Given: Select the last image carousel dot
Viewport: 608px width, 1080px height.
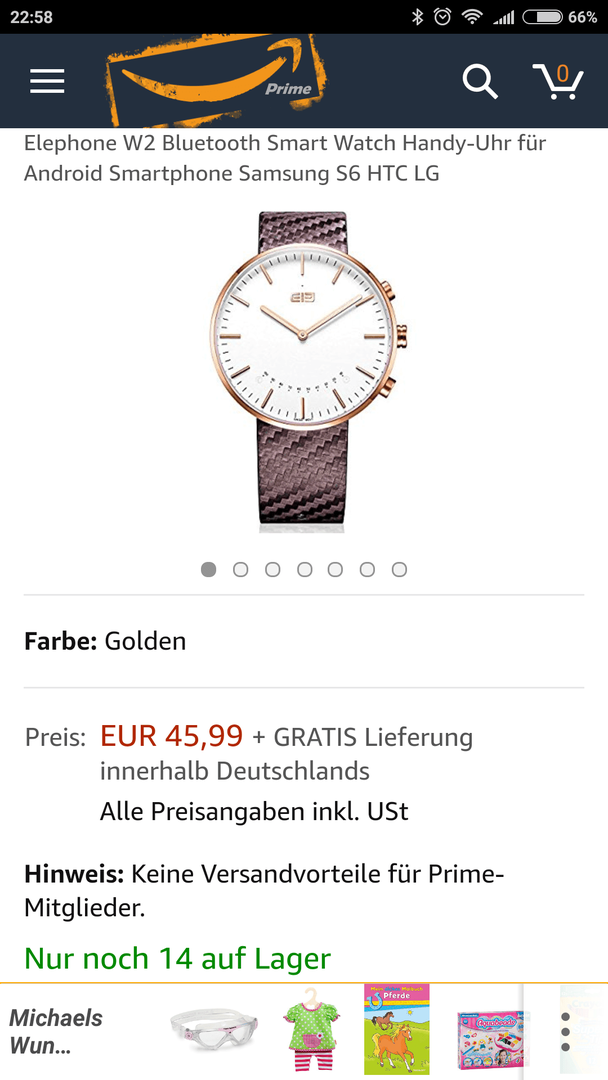Looking at the screenshot, I should pos(399,570).
